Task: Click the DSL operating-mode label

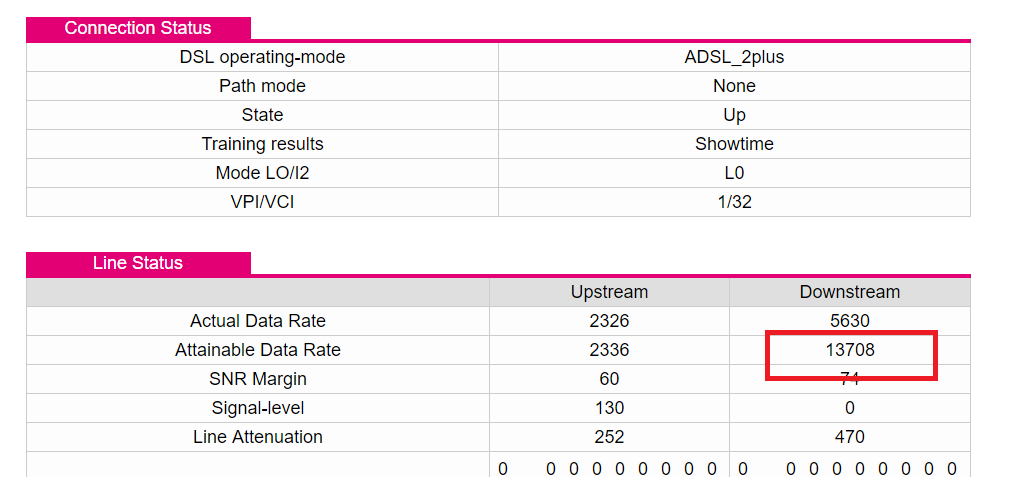Action: click(x=262, y=57)
